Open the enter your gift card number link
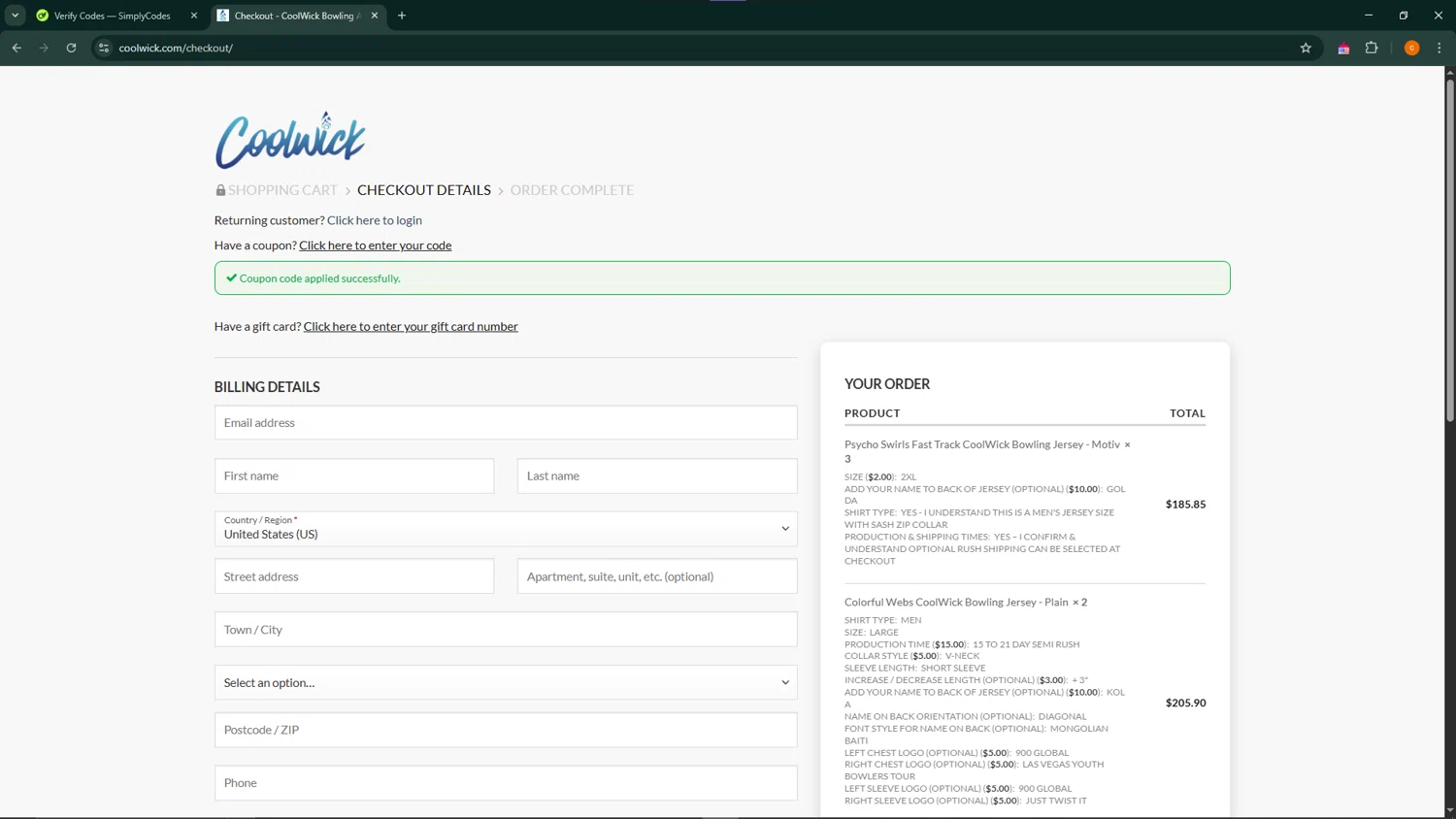 (411, 326)
